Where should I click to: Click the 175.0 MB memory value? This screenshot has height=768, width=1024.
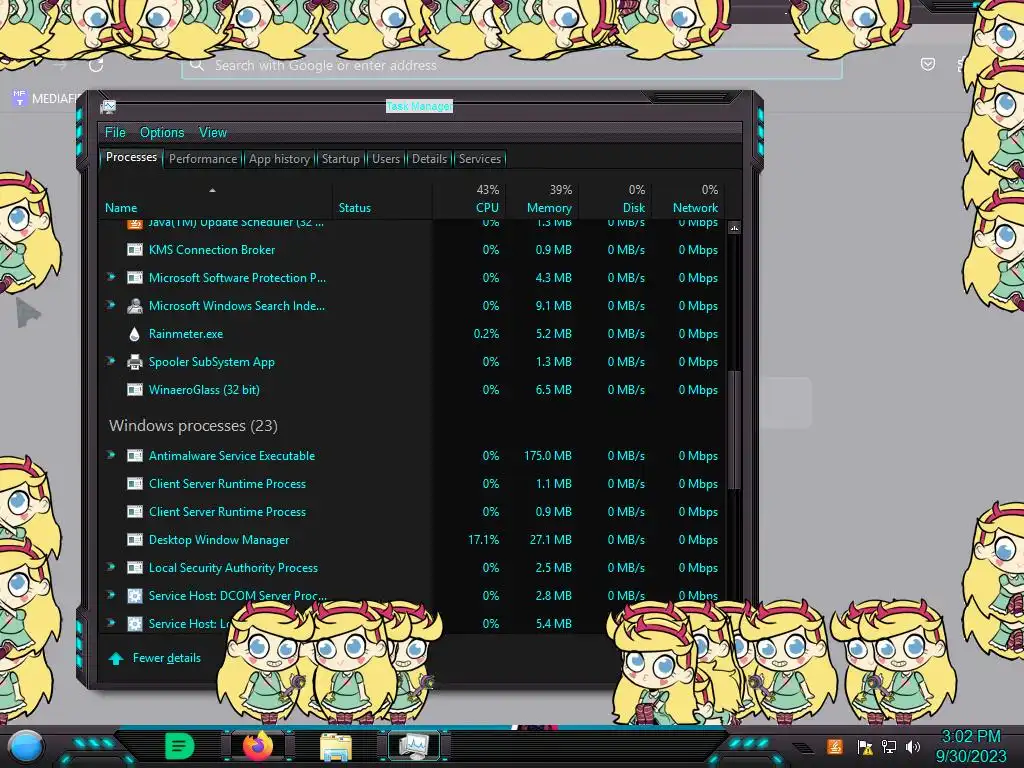pyautogui.click(x=547, y=456)
